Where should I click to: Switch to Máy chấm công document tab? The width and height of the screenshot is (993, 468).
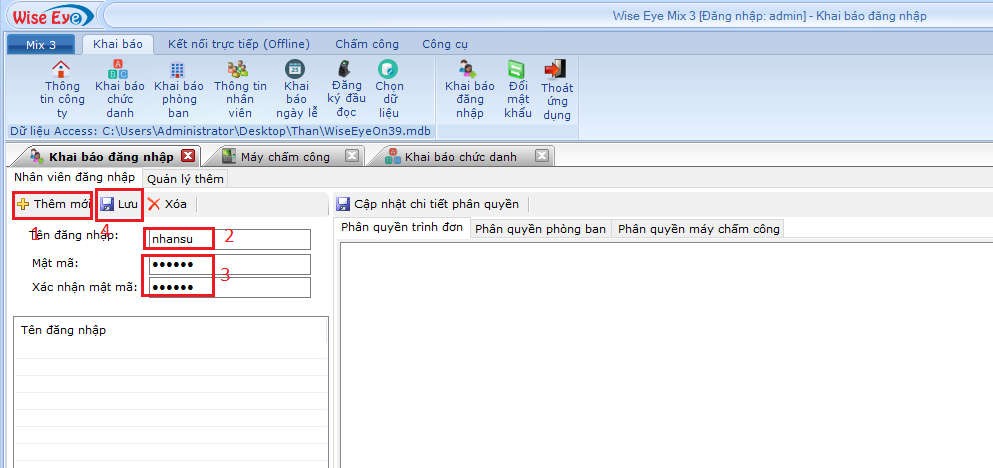point(284,157)
